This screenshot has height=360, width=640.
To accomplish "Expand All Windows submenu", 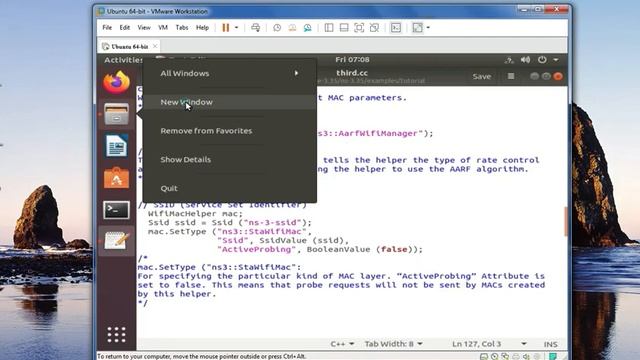I will click(x=230, y=73).
